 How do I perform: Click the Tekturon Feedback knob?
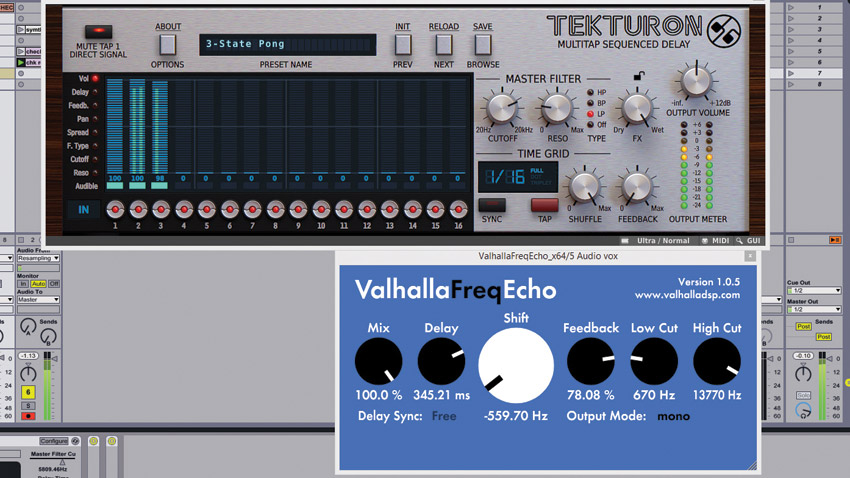tap(637, 187)
